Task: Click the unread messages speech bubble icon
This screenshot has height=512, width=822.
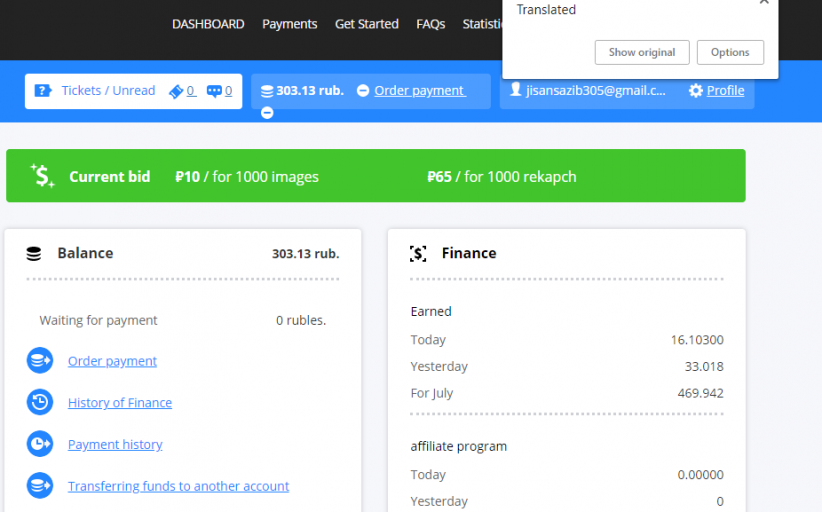Action: [x=214, y=91]
